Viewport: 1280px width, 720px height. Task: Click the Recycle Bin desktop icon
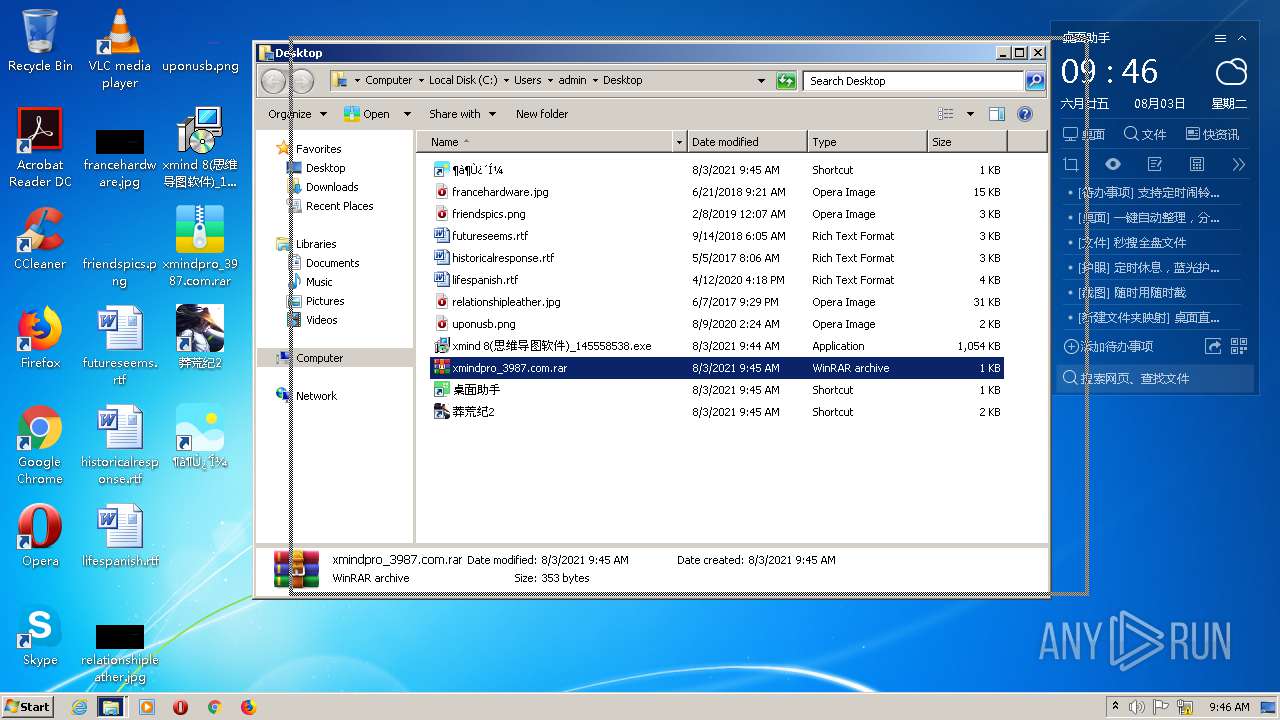(40, 41)
